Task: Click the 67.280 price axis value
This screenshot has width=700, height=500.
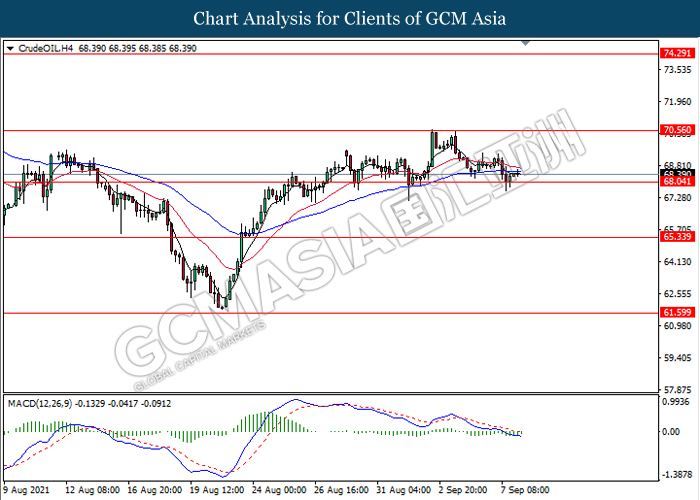Action: pyautogui.click(x=677, y=197)
